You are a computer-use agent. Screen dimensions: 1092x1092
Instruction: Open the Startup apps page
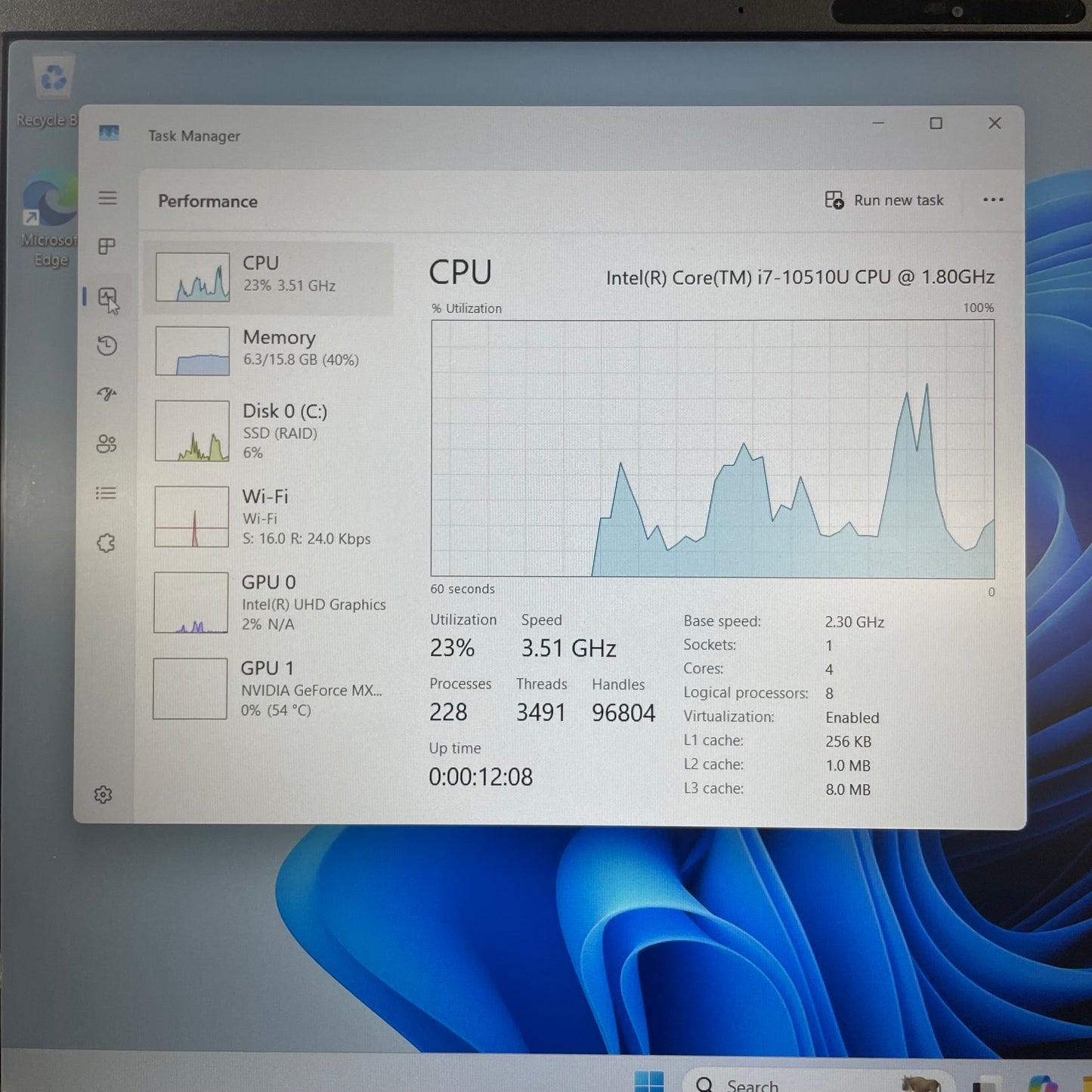tap(107, 394)
